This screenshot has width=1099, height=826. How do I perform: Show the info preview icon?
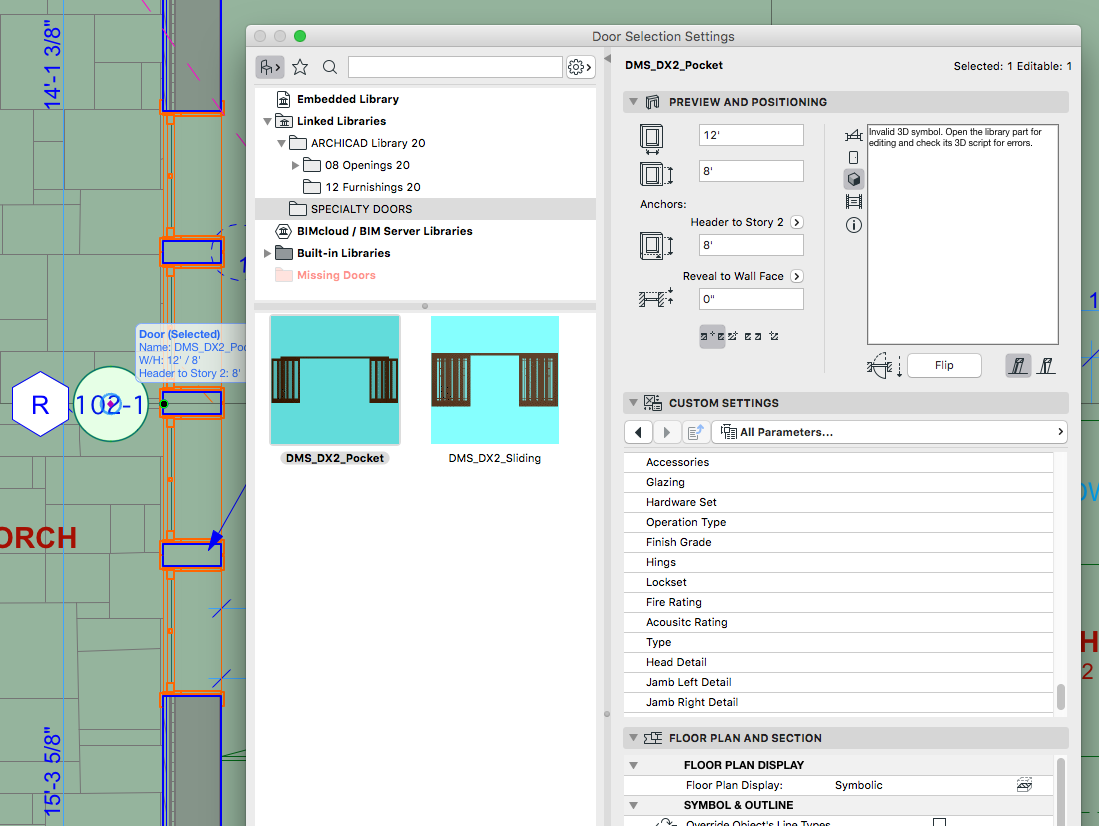tap(853, 225)
